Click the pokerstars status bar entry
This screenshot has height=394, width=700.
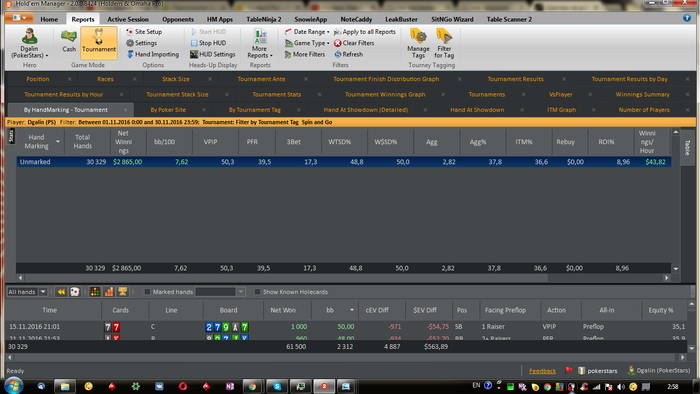tap(598, 371)
